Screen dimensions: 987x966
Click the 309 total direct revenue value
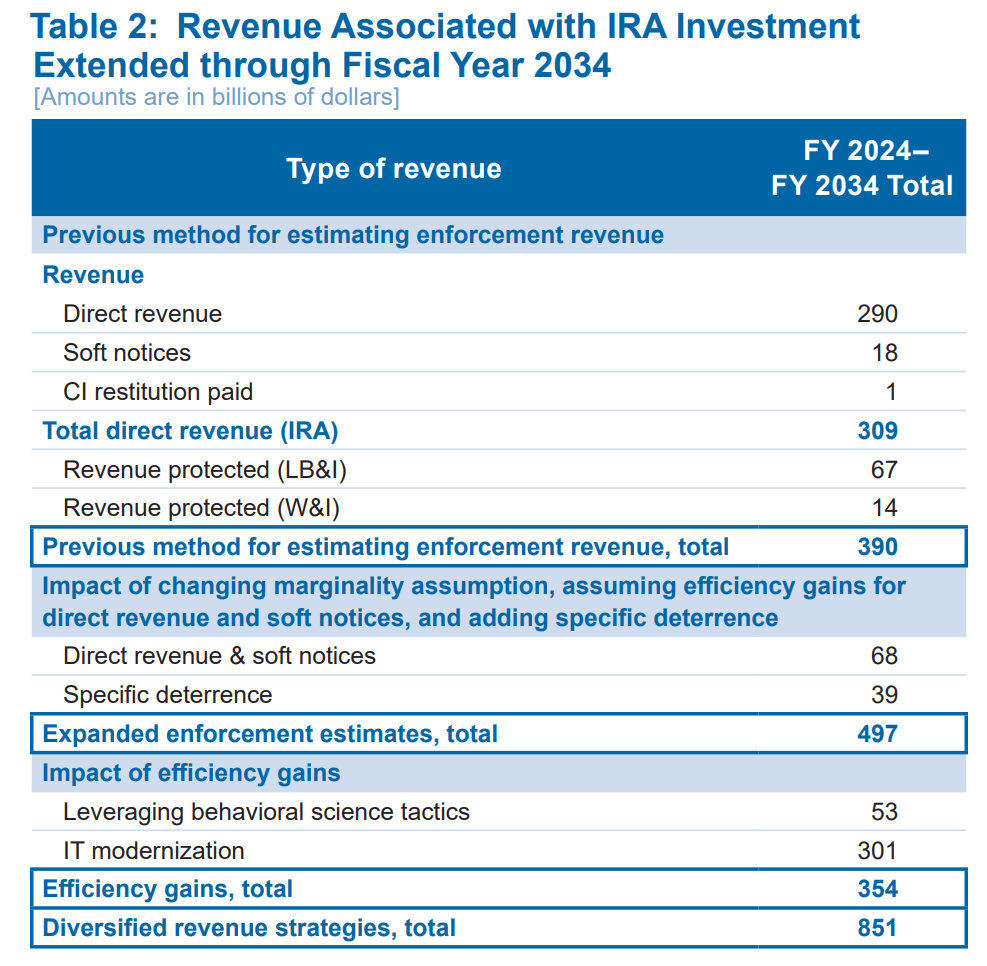click(877, 431)
